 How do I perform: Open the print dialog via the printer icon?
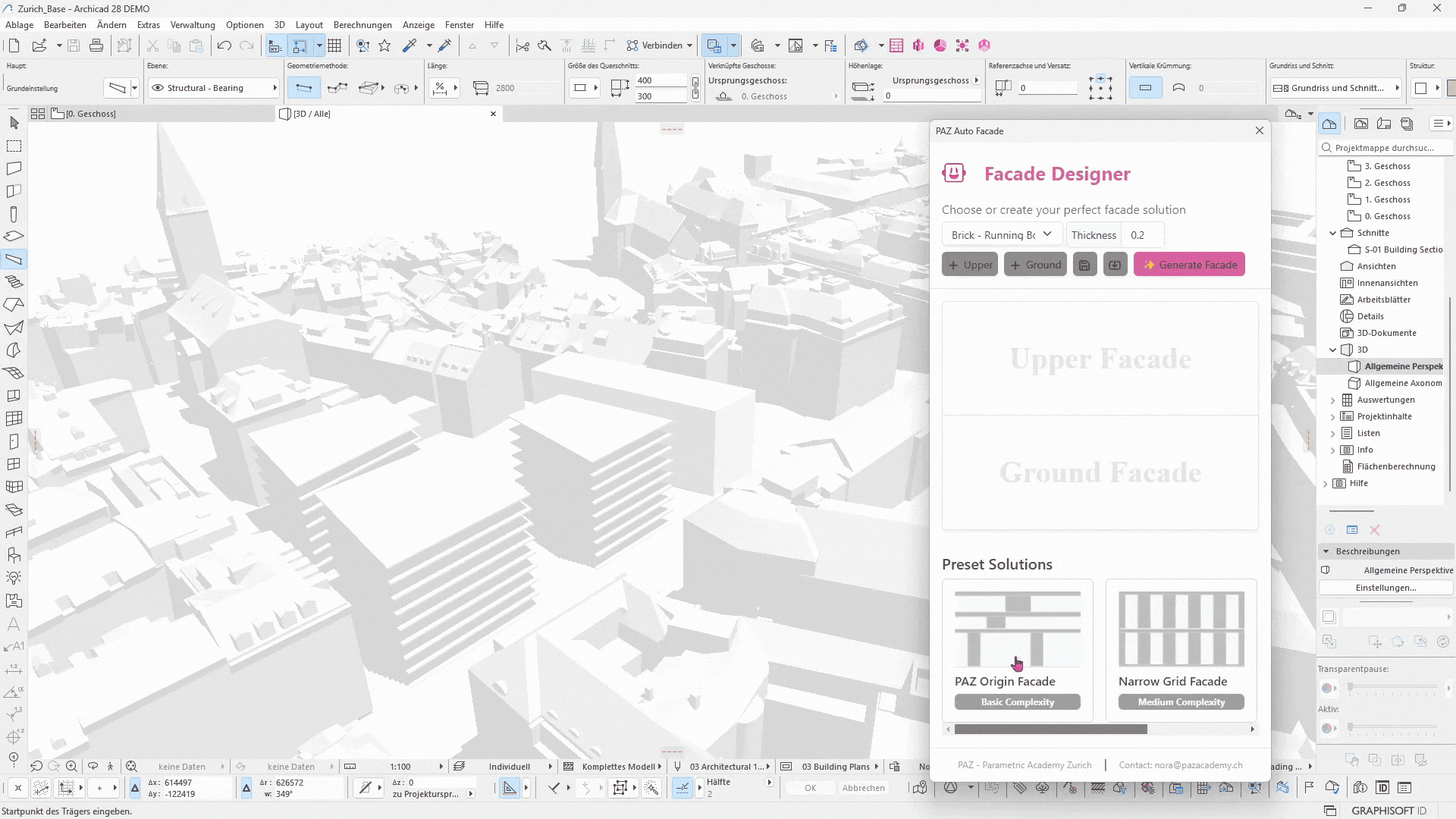96,45
